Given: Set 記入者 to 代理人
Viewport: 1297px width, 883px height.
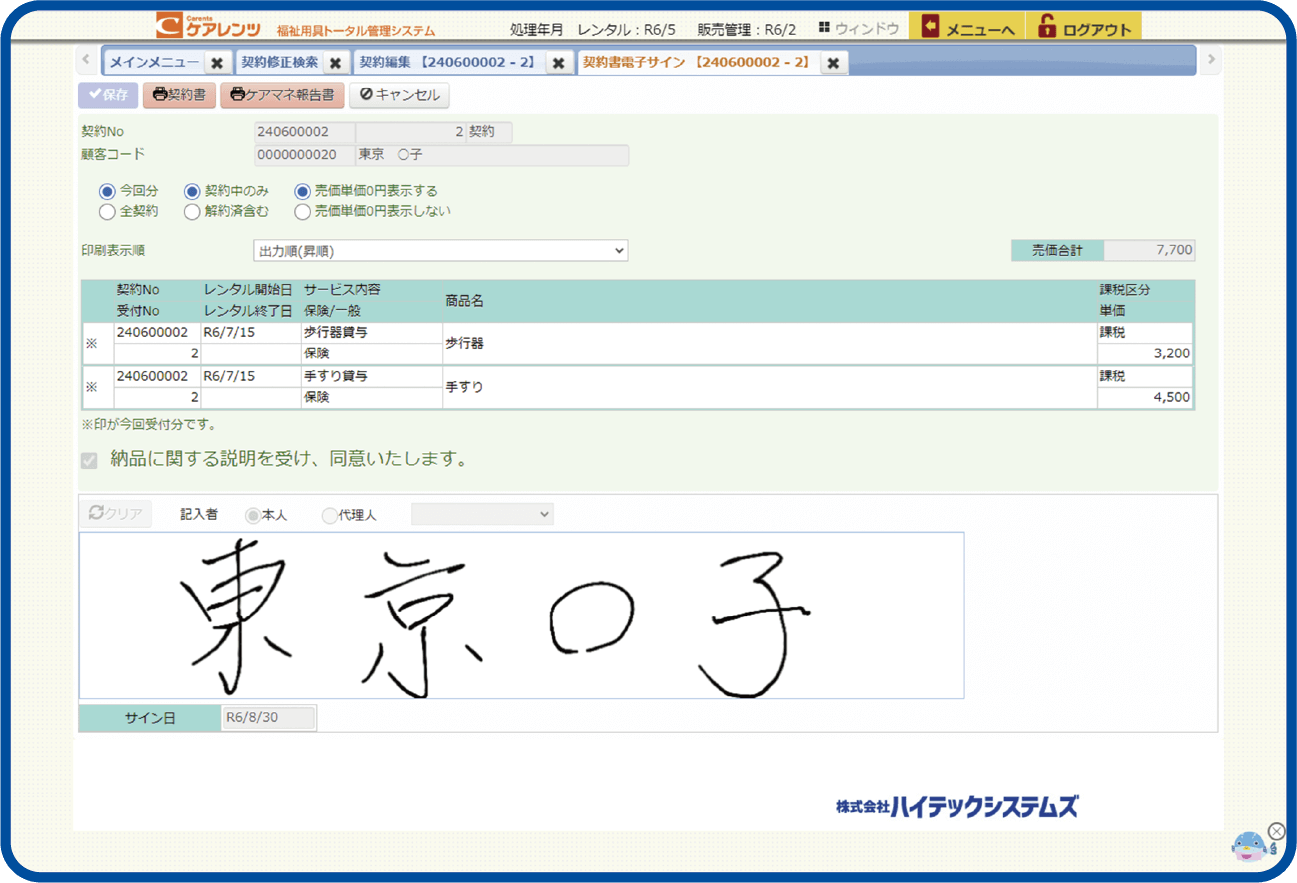Looking at the screenshot, I should point(330,515).
